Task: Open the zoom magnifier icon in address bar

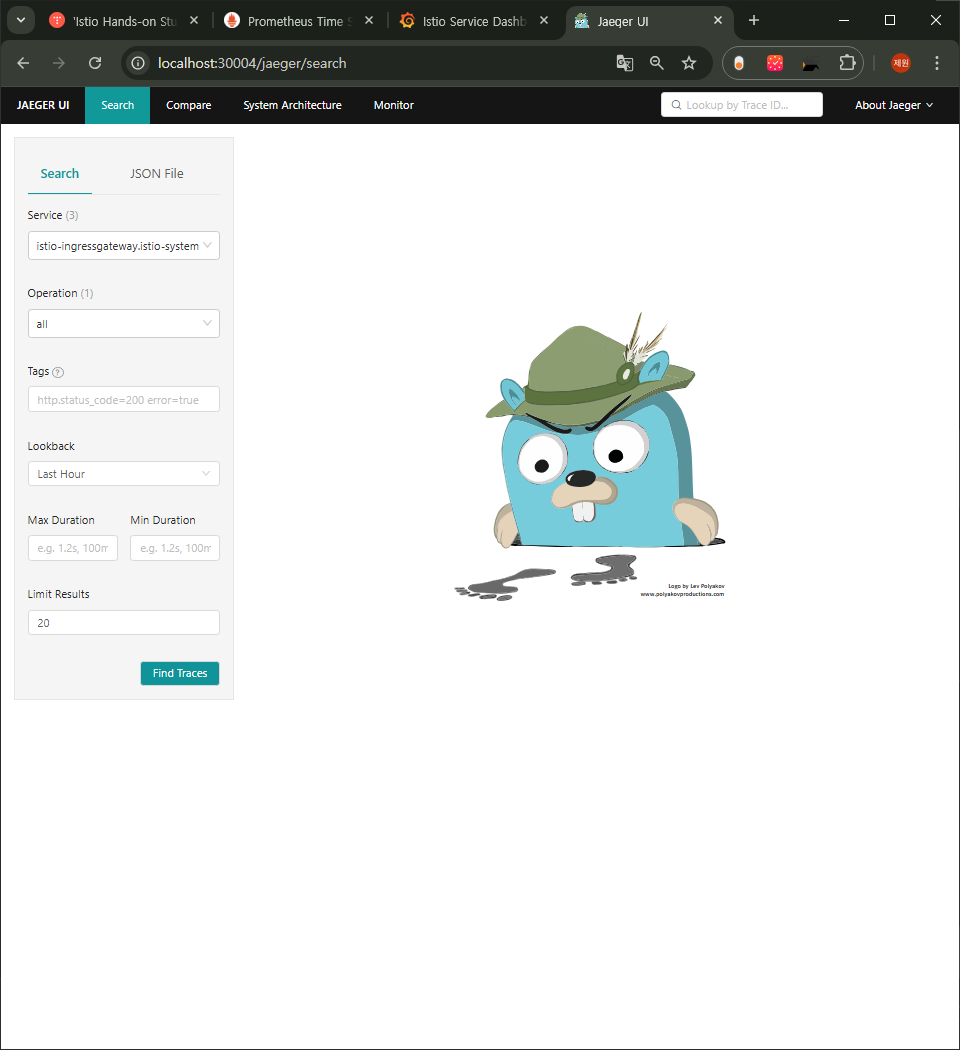Action: [657, 63]
